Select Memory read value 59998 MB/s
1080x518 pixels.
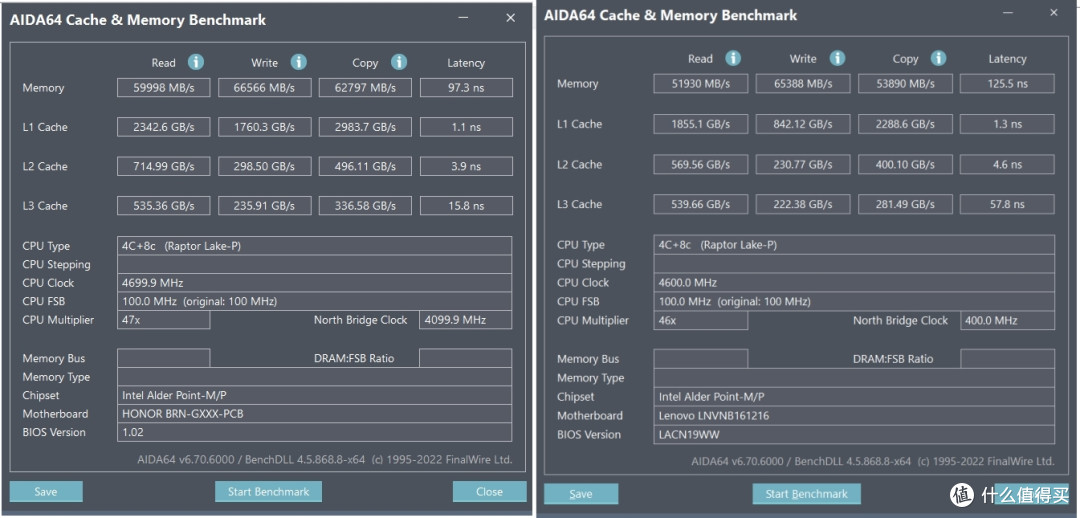pyautogui.click(x=163, y=88)
